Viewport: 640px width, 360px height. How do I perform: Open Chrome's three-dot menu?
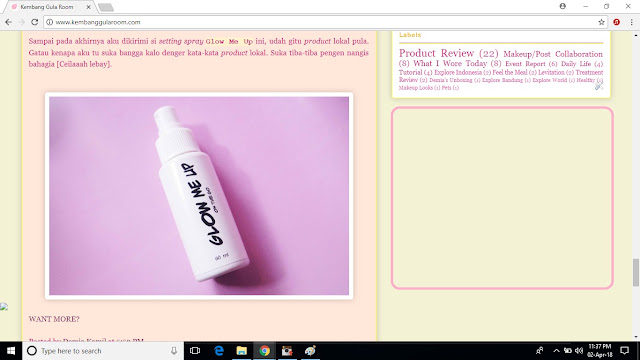point(631,22)
